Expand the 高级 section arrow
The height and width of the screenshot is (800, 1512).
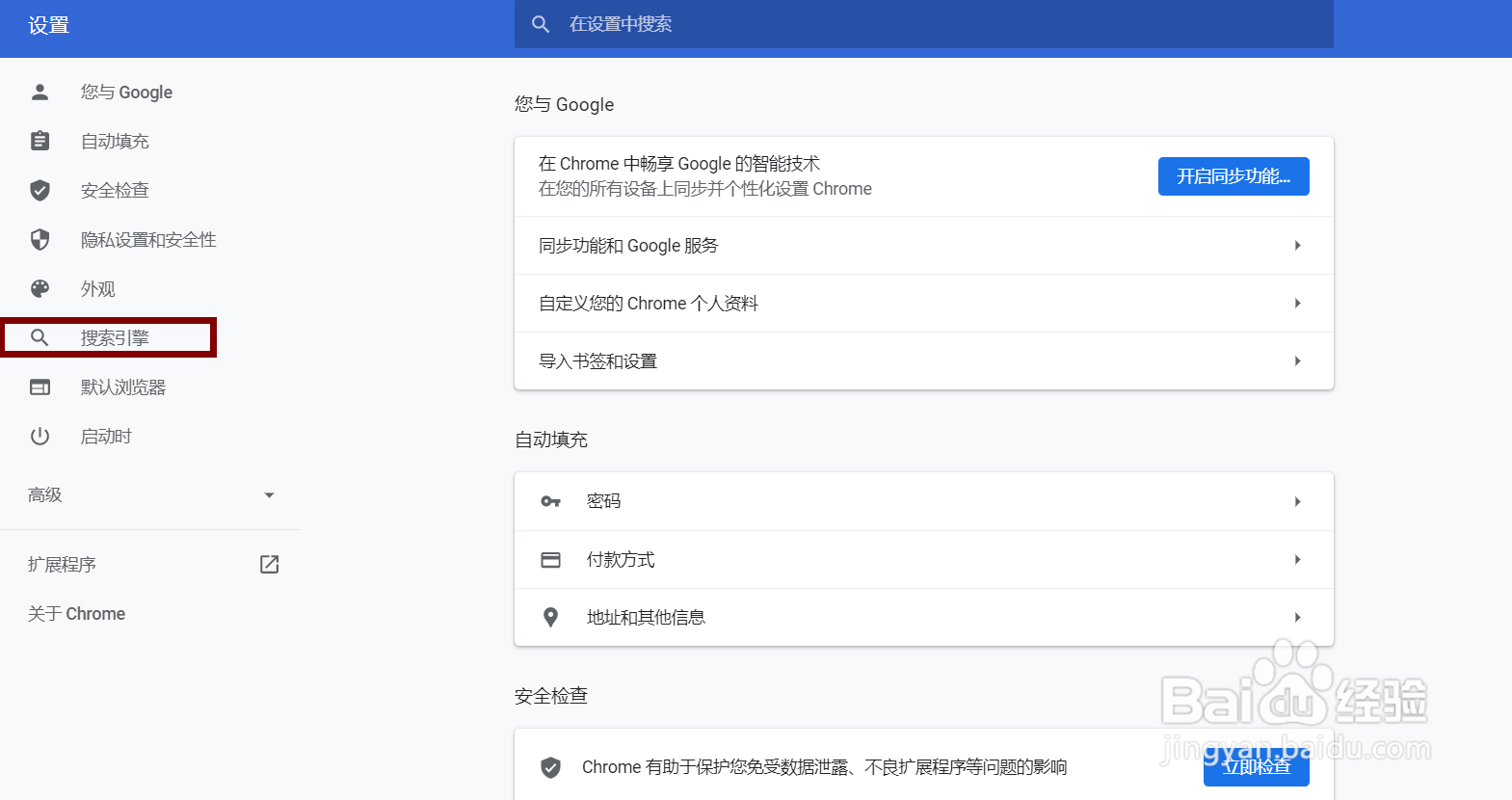[x=269, y=495]
